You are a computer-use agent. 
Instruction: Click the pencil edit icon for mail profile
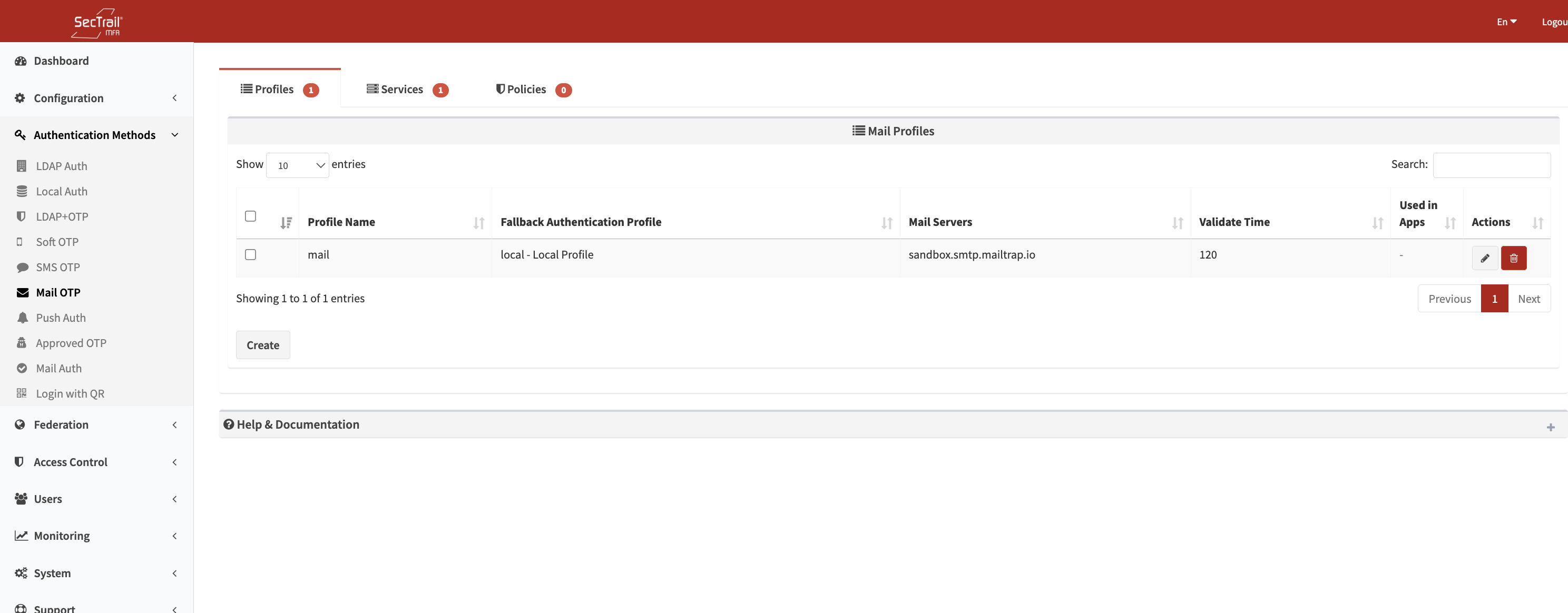(x=1485, y=258)
